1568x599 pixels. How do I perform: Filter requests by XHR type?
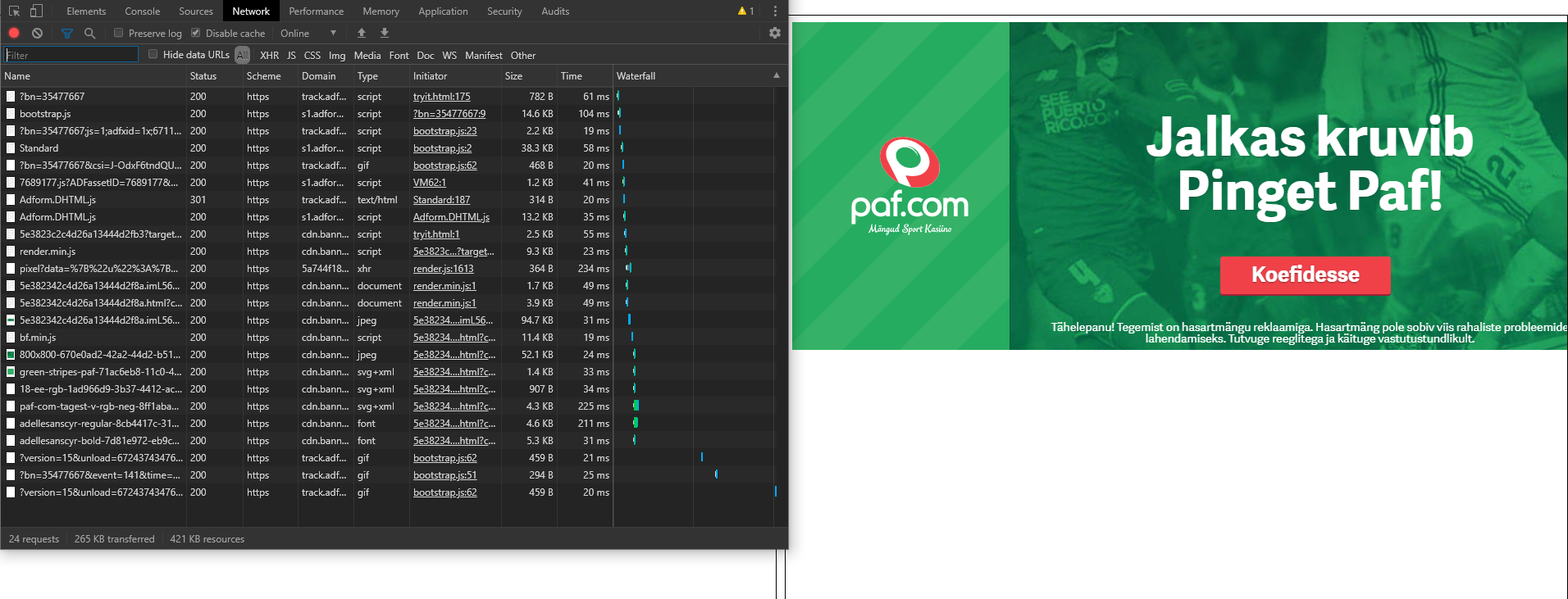pyautogui.click(x=269, y=55)
